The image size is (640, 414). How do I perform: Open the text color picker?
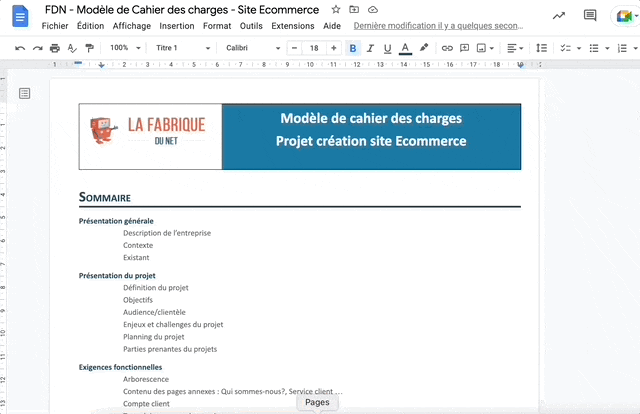405,48
